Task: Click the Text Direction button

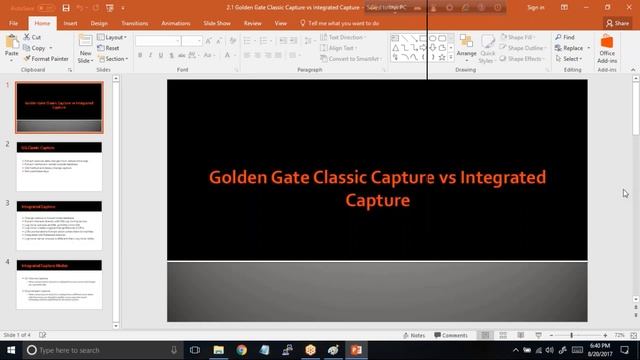Action: coord(343,37)
